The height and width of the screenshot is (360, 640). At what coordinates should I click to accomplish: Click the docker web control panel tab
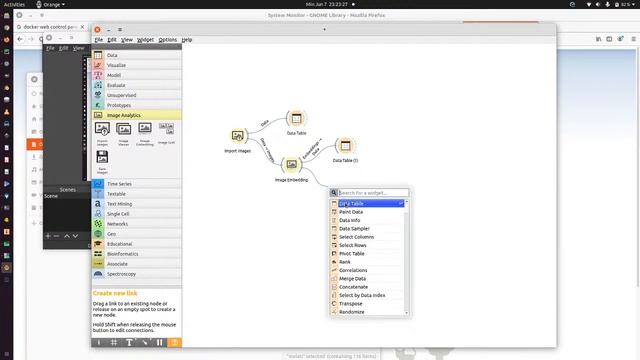[x=50, y=27]
